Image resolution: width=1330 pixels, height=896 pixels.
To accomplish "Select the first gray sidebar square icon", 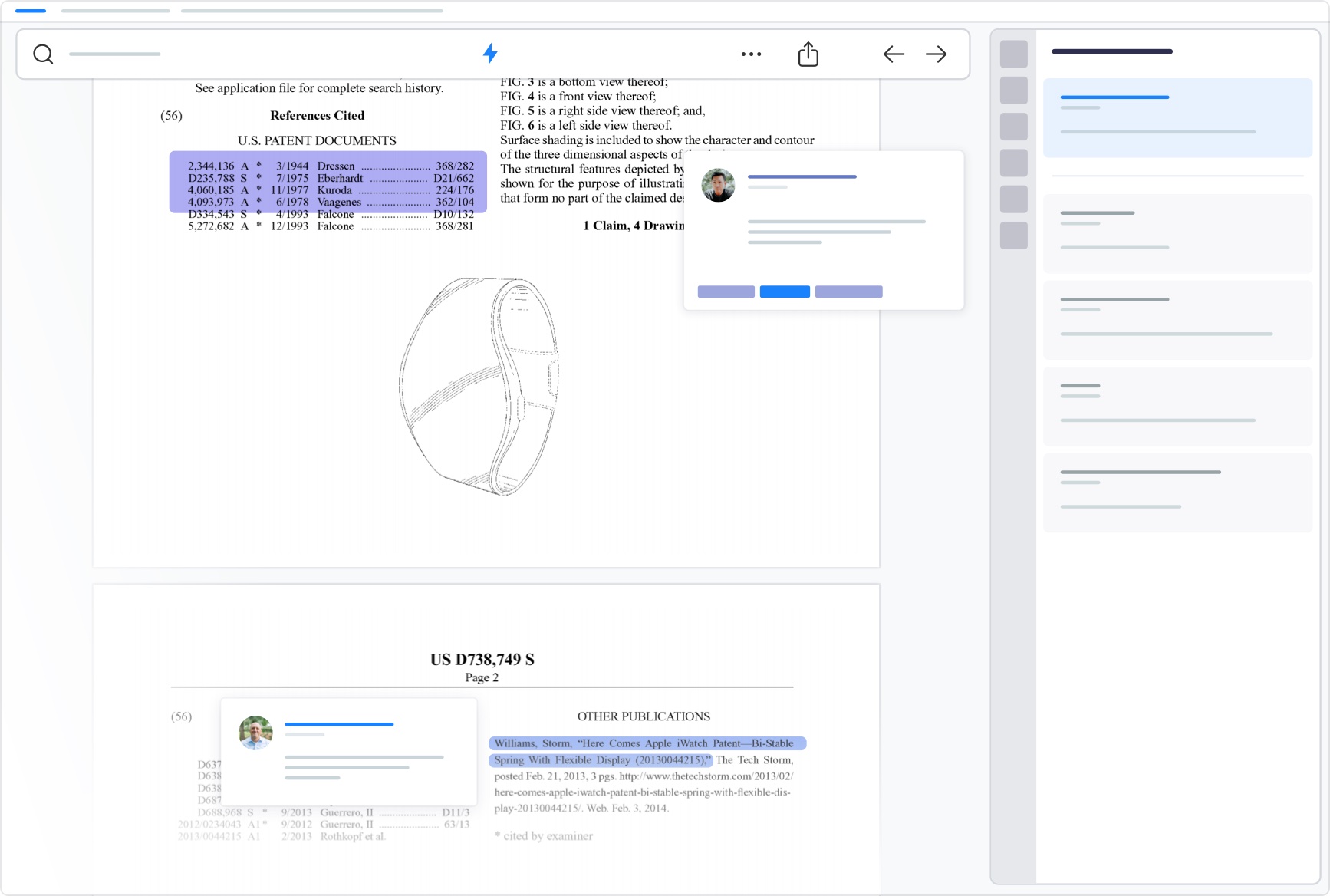I will click(x=1014, y=54).
